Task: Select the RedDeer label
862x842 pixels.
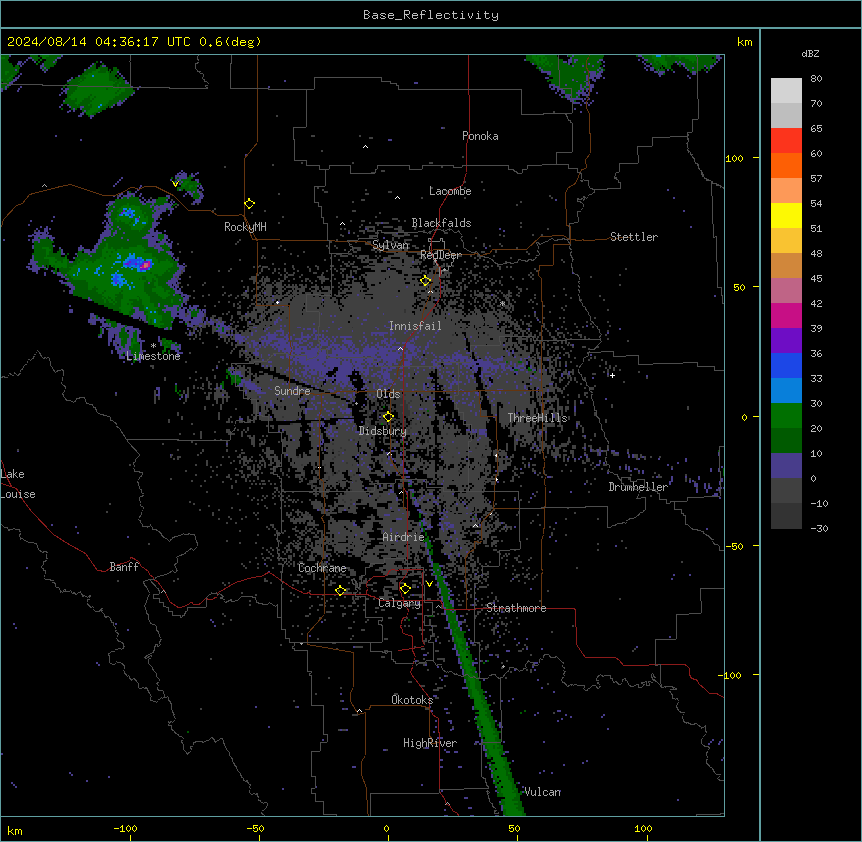Action: 441,255
